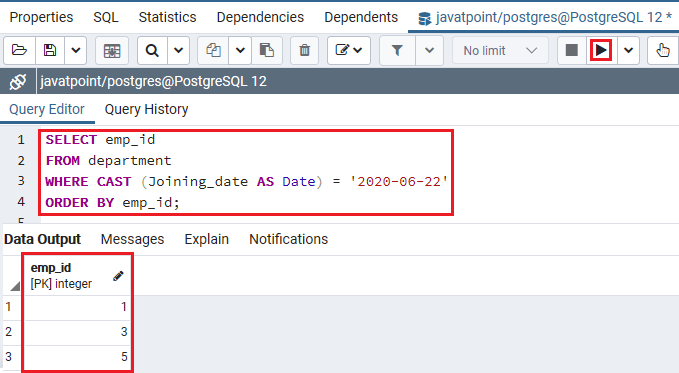
Task: Select the Query Editor tab
Action: [47, 109]
